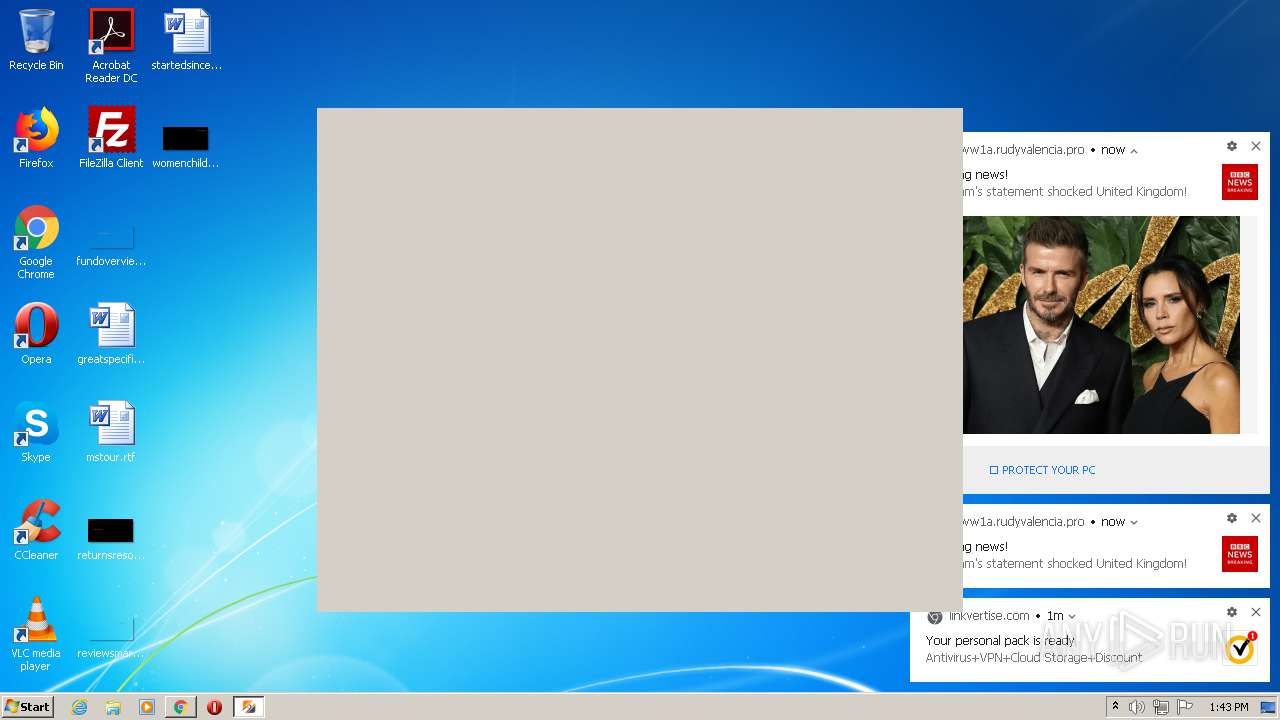This screenshot has width=1280, height=720.
Task: Click BBC News icon in top notification
Action: click(x=1240, y=182)
